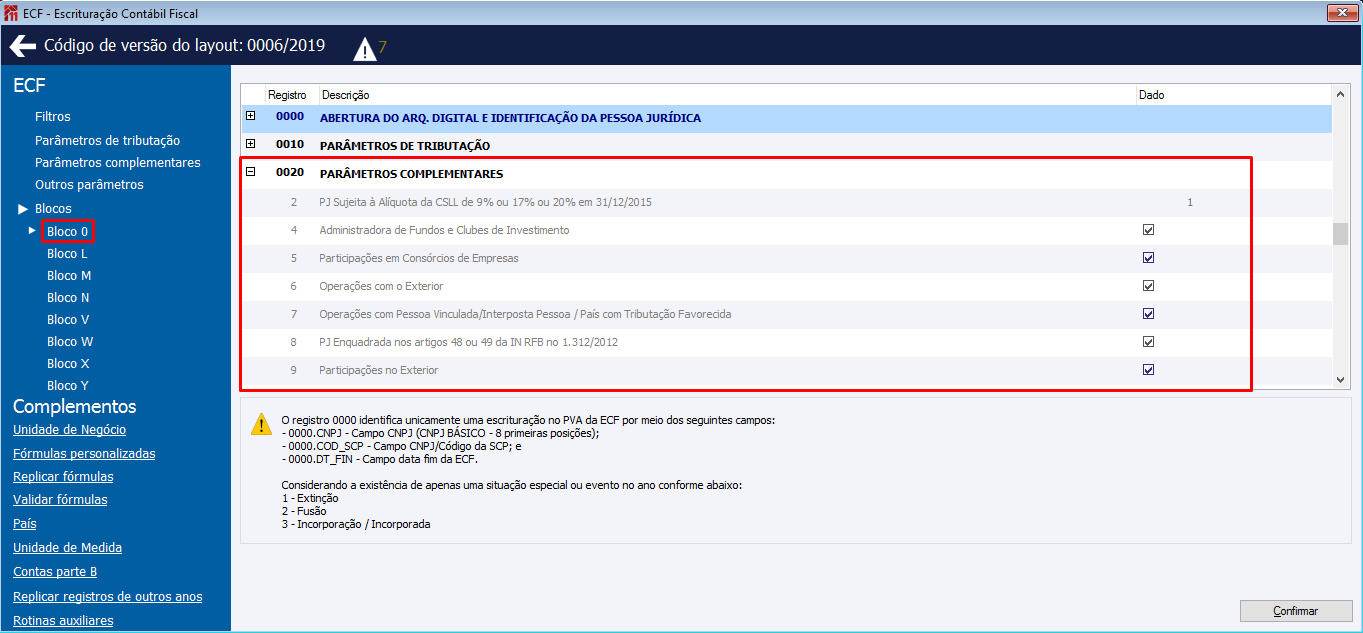Open Parâmetros complementares sidebar item
This screenshot has width=1363, height=633.
pos(118,163)
